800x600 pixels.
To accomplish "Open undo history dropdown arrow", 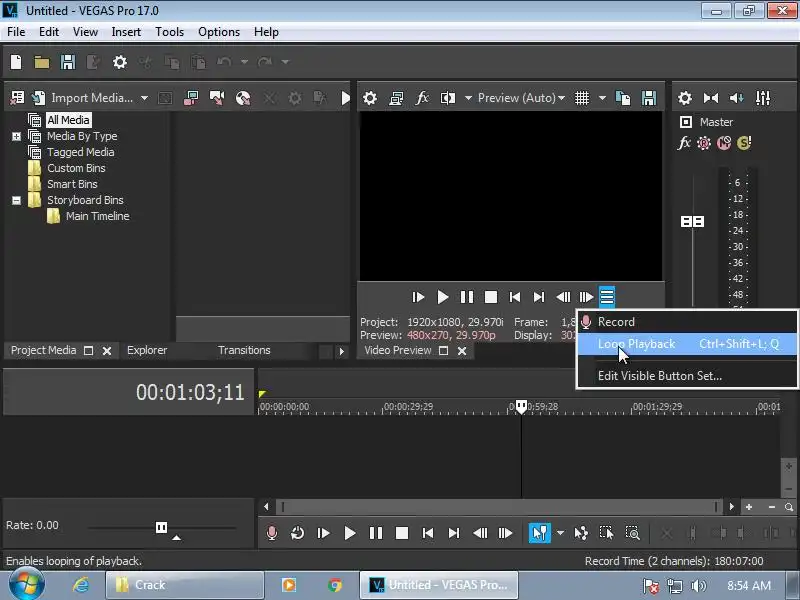I will click(244, 62).
